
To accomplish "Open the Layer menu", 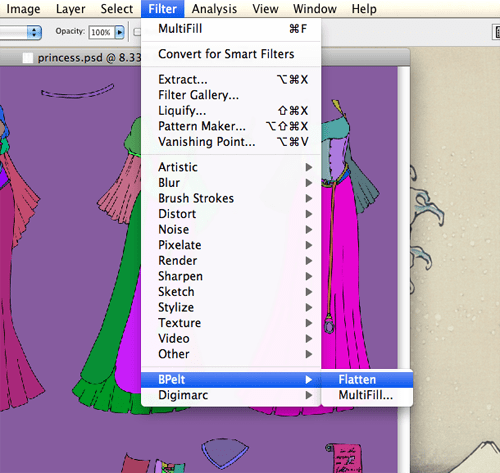I will point(70,9).
